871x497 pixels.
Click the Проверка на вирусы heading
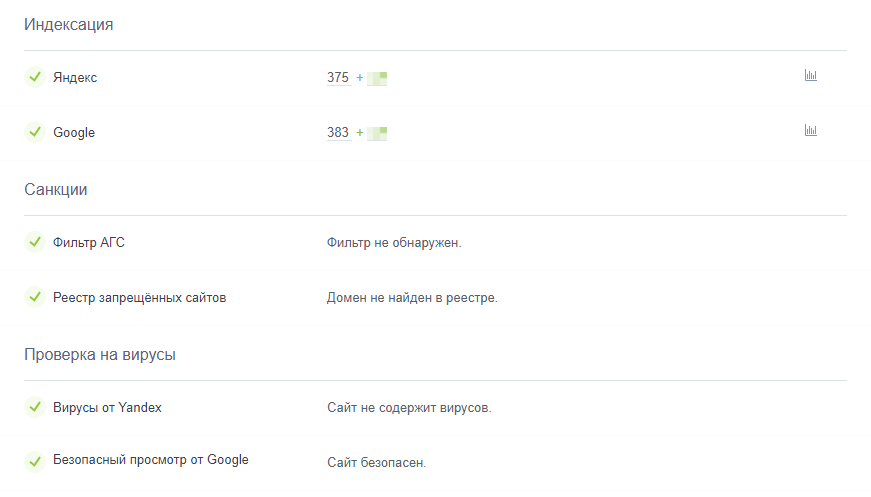pos(100,354)
